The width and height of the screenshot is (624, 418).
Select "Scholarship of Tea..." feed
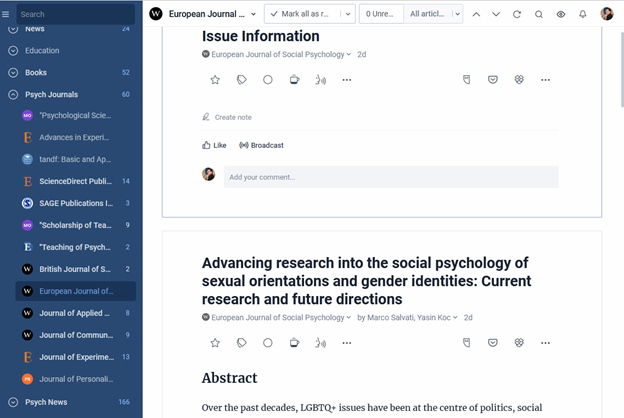(75, 225)
